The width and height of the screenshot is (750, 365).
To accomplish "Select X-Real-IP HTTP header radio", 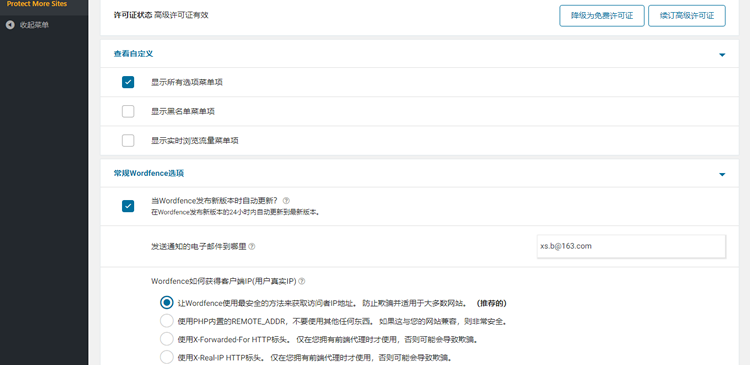I will point(166,357).
